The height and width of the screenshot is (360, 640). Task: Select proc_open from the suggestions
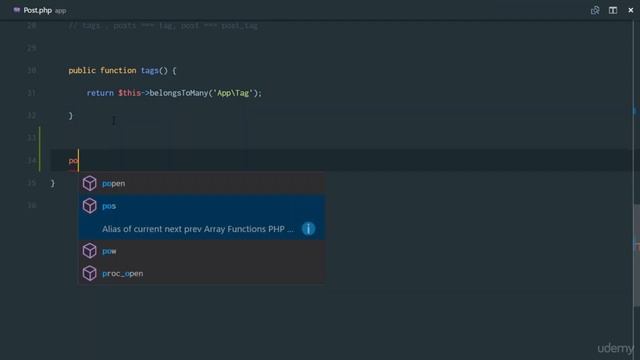[202, 273]
